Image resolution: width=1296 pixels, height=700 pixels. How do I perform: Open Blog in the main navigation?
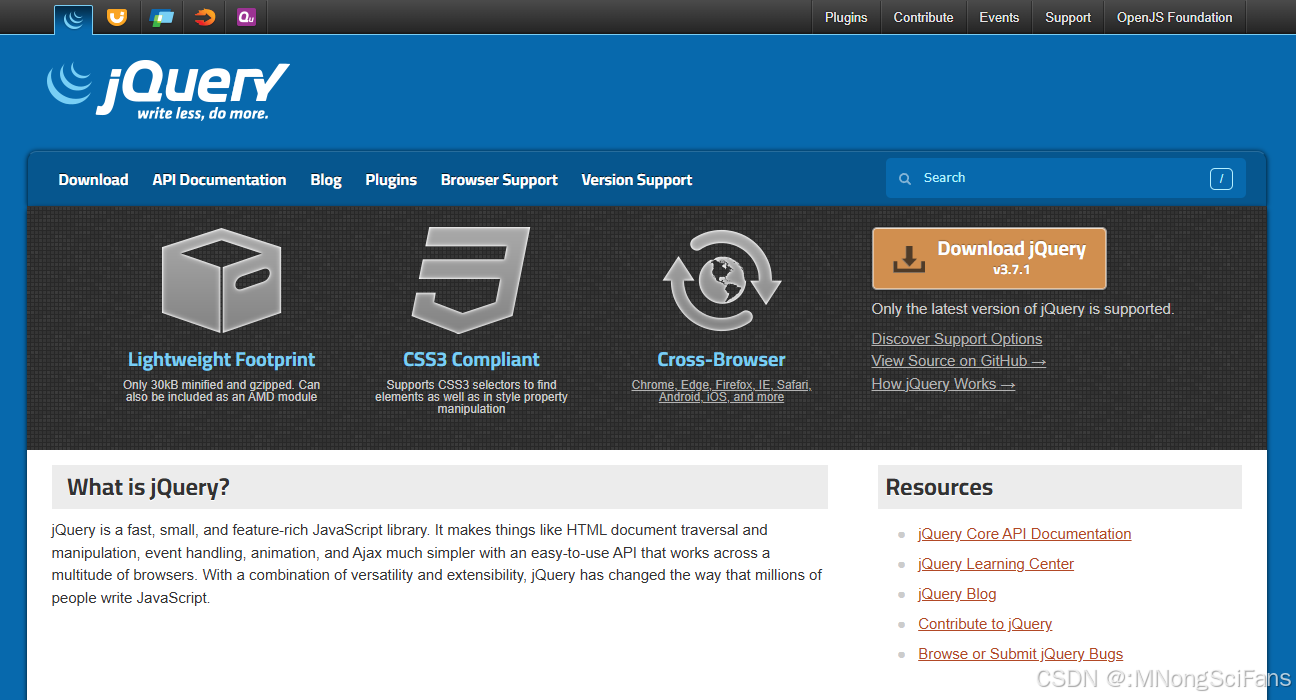[326, 180]
